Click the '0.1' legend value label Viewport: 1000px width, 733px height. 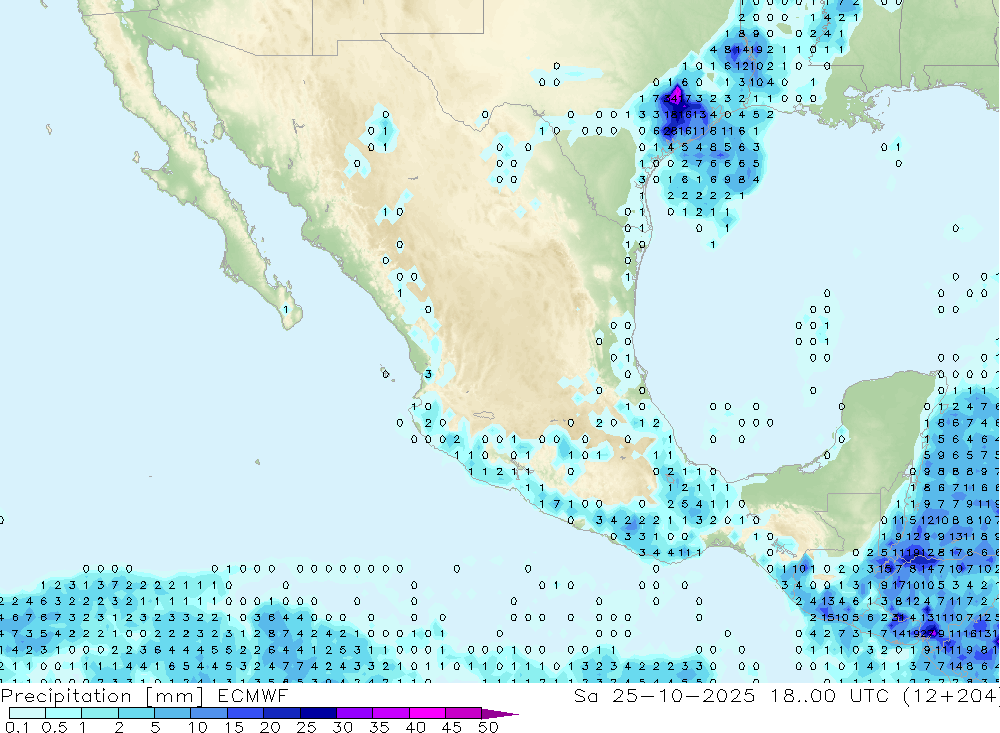17,727
